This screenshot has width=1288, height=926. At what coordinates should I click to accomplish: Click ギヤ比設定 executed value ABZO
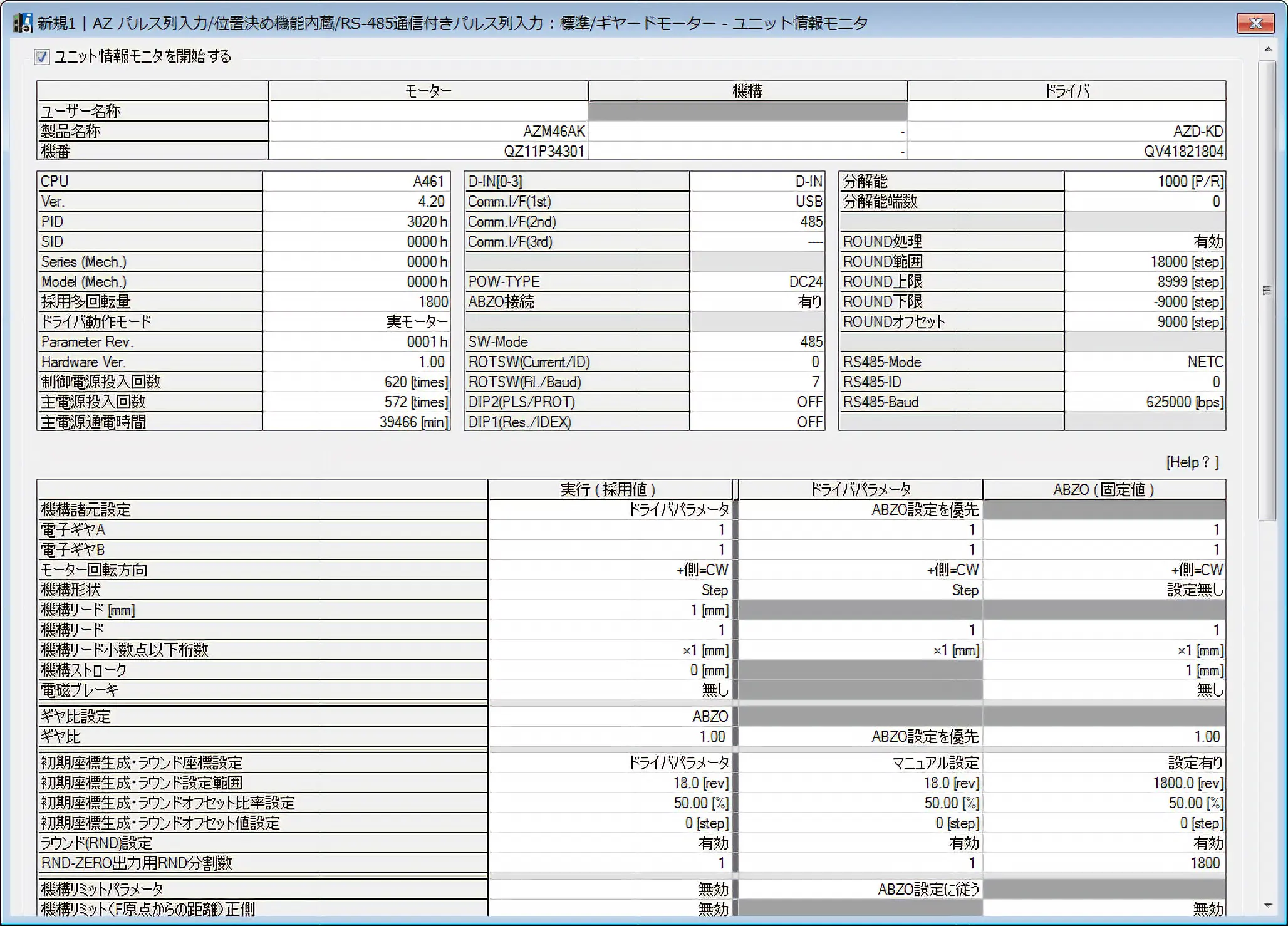(710, 716)
